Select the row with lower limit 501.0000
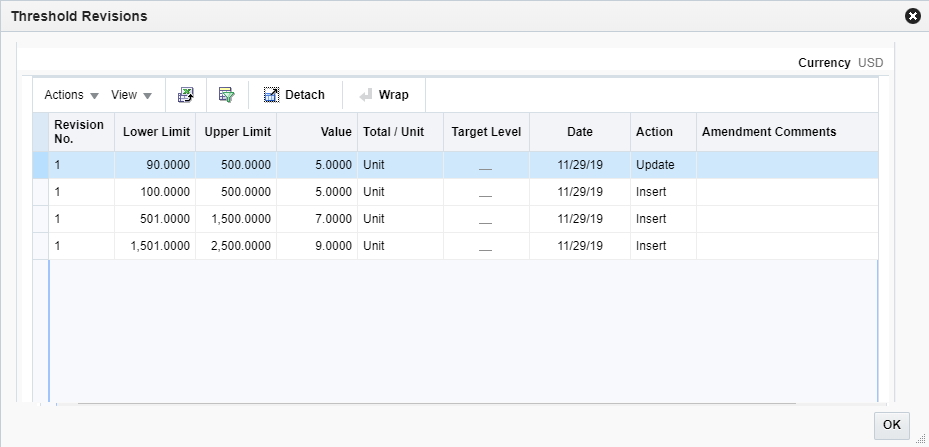The image size is (929, 447). coord(456,219)
